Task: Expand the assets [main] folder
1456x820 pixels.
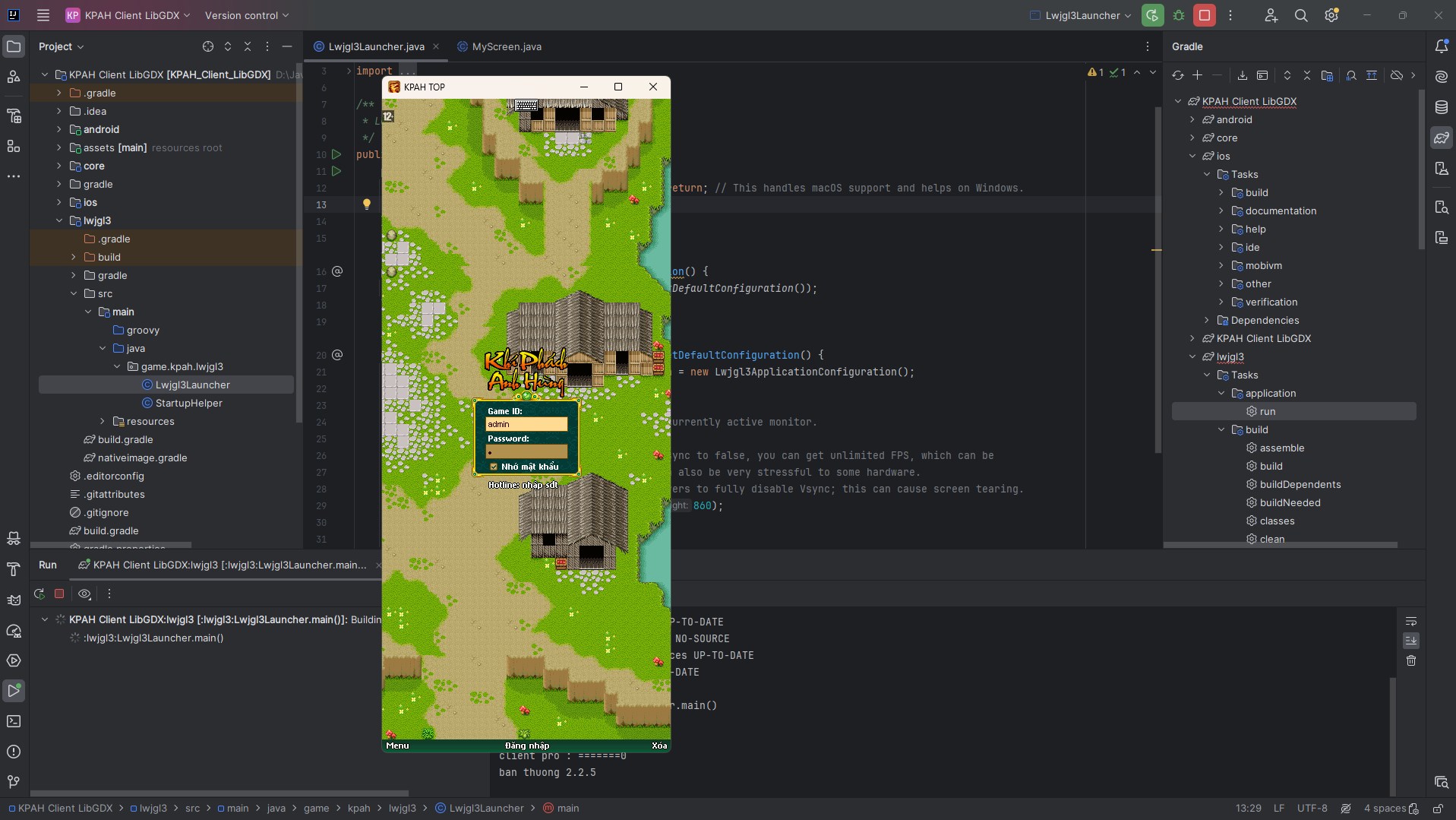Action: point(59,147)
